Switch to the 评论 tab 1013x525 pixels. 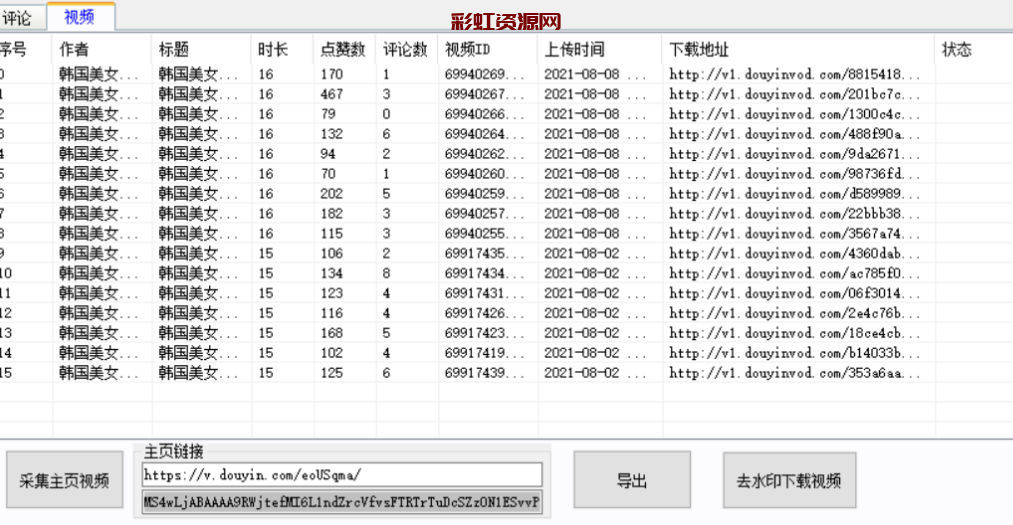[18, 17]
